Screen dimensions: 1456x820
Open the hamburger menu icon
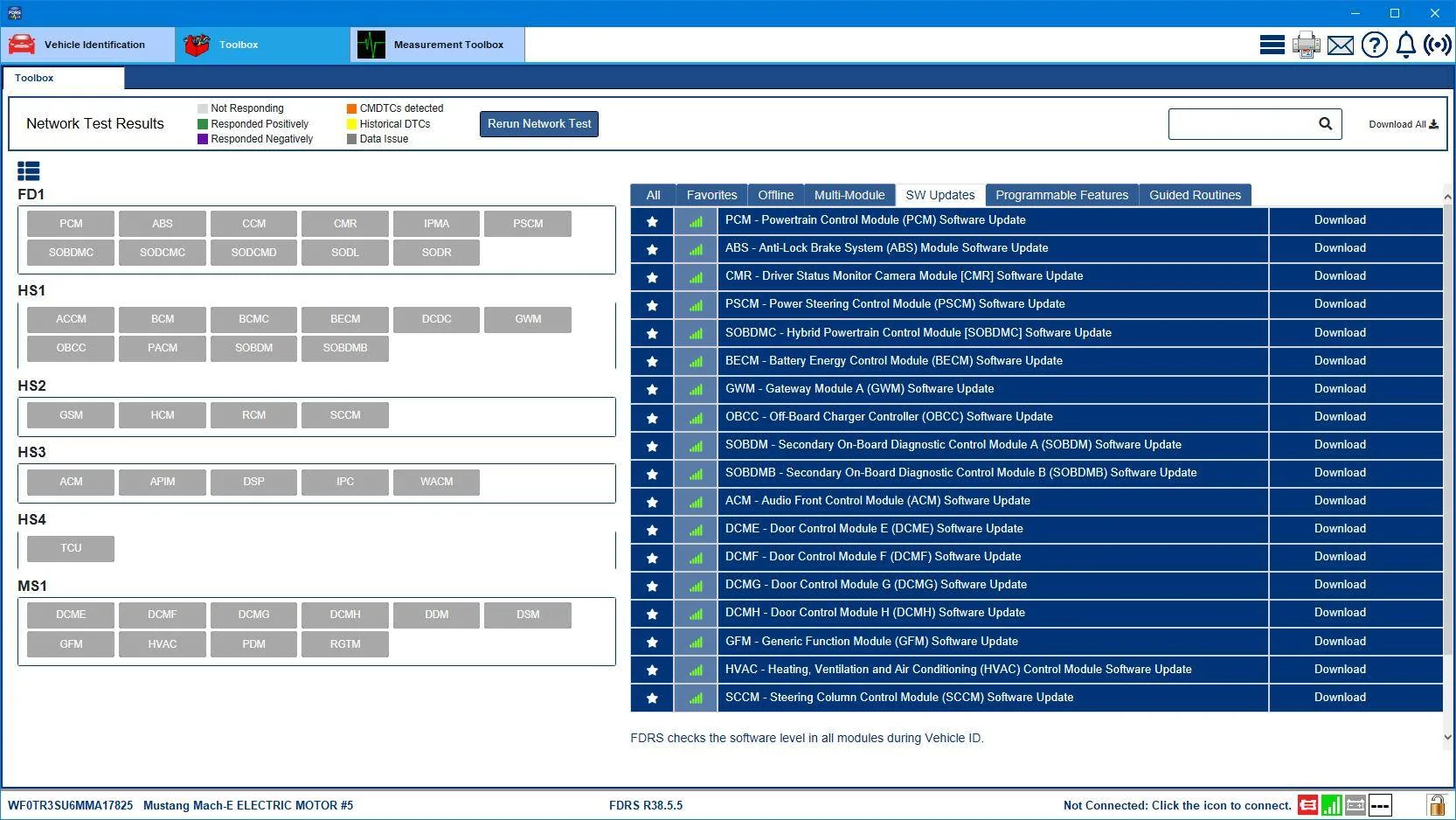coord(1272,45)
